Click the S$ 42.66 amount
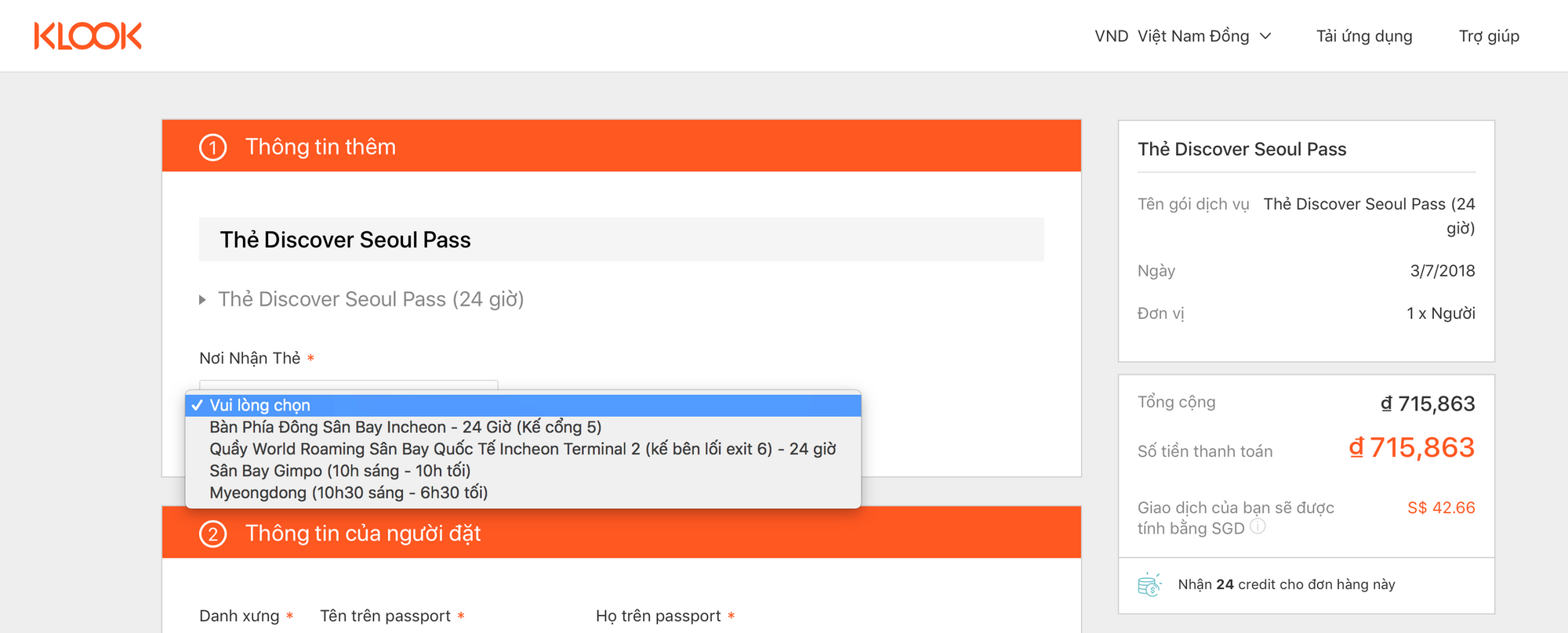Screen dimensions: 1568x633 pyautogui.click(x=1441, y=508)
